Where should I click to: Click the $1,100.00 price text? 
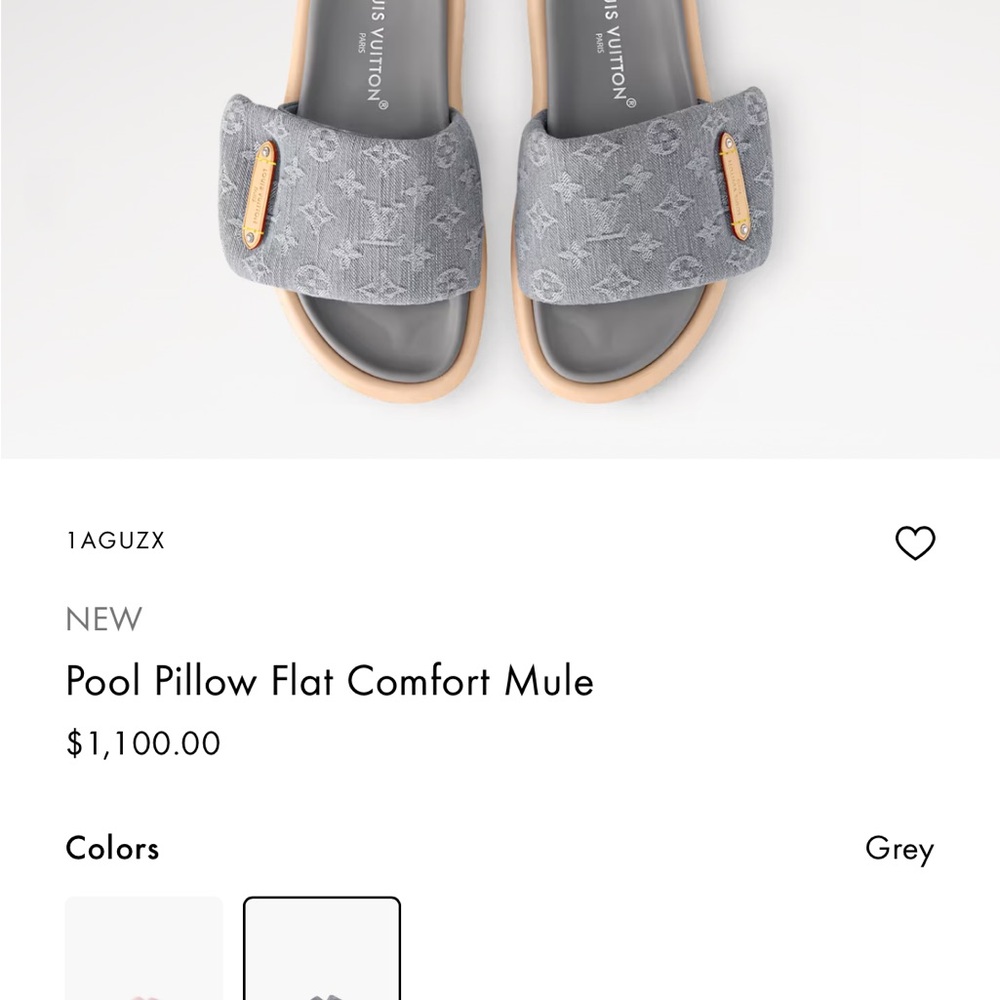coord(141,743)
